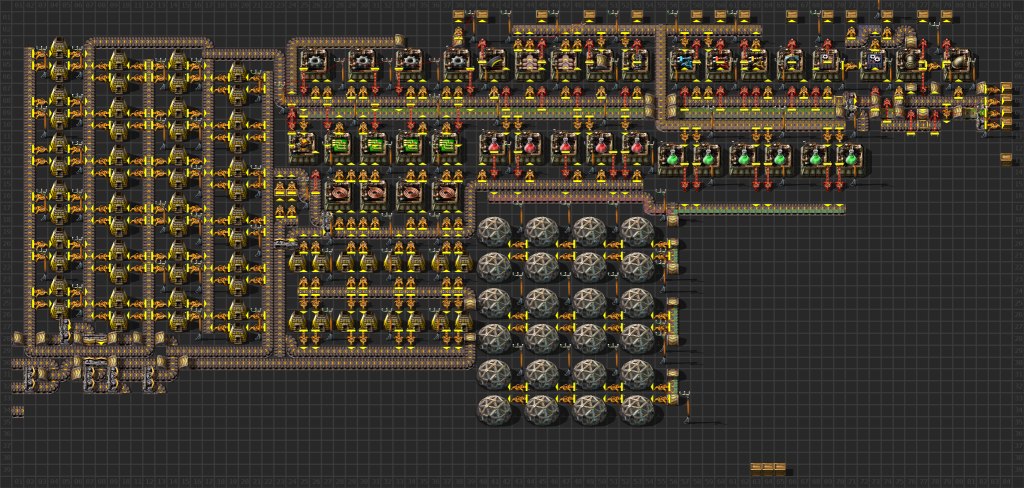The height and width of the screenshot is (488, 1024).
Task: Click the rightmost red science pack assembler
Action: pyautogui.click(x=636, y=146)
